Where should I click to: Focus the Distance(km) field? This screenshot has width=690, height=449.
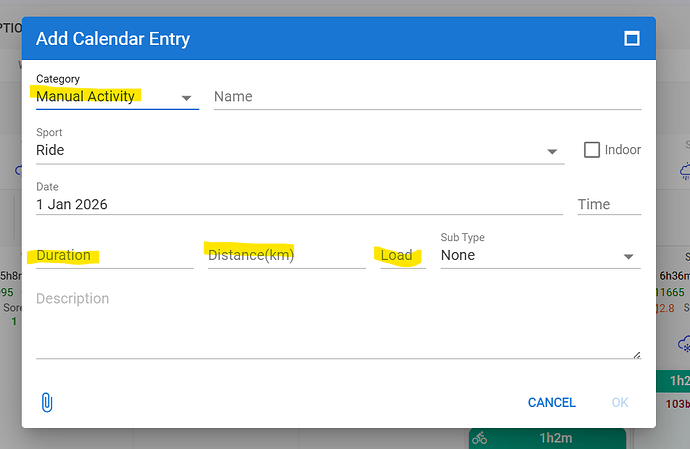pos(286,256)
